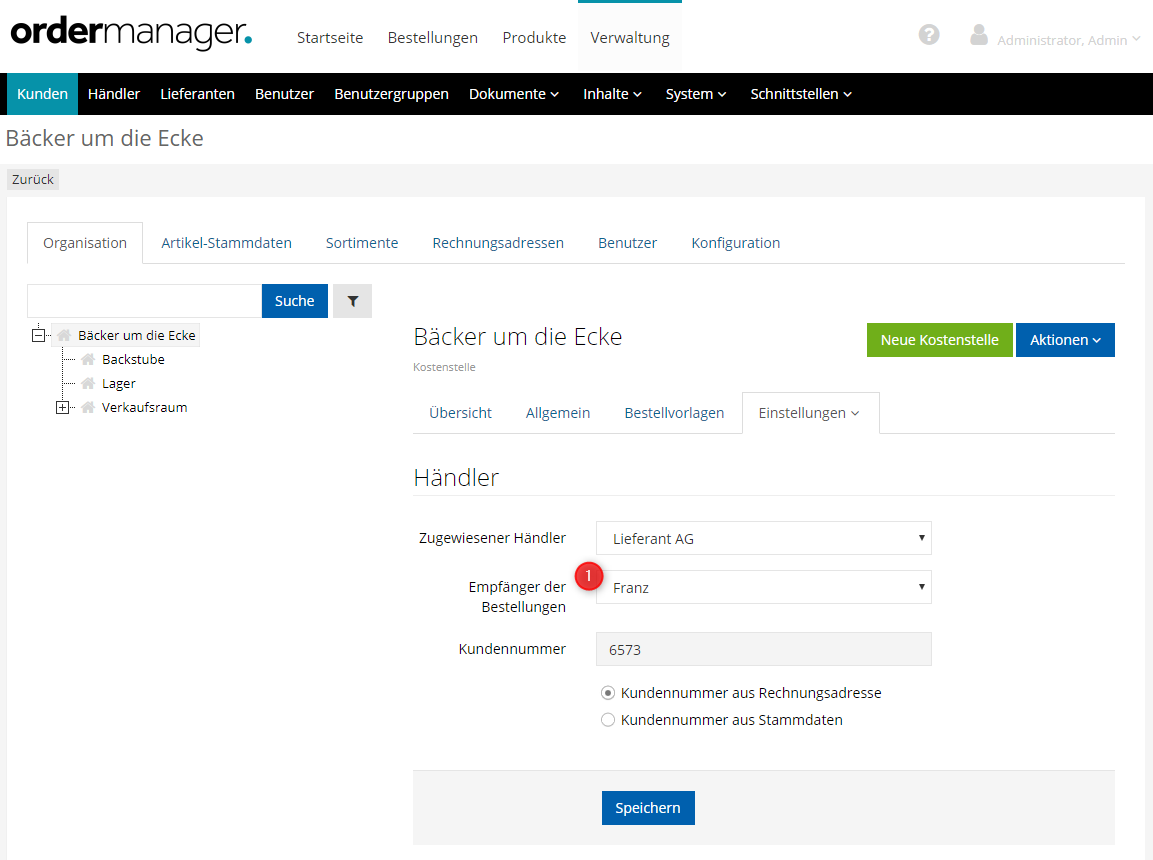Click the Neue Kostenstelle button
The width and height of the screenshot is (1153, 860).
(939, 340)
